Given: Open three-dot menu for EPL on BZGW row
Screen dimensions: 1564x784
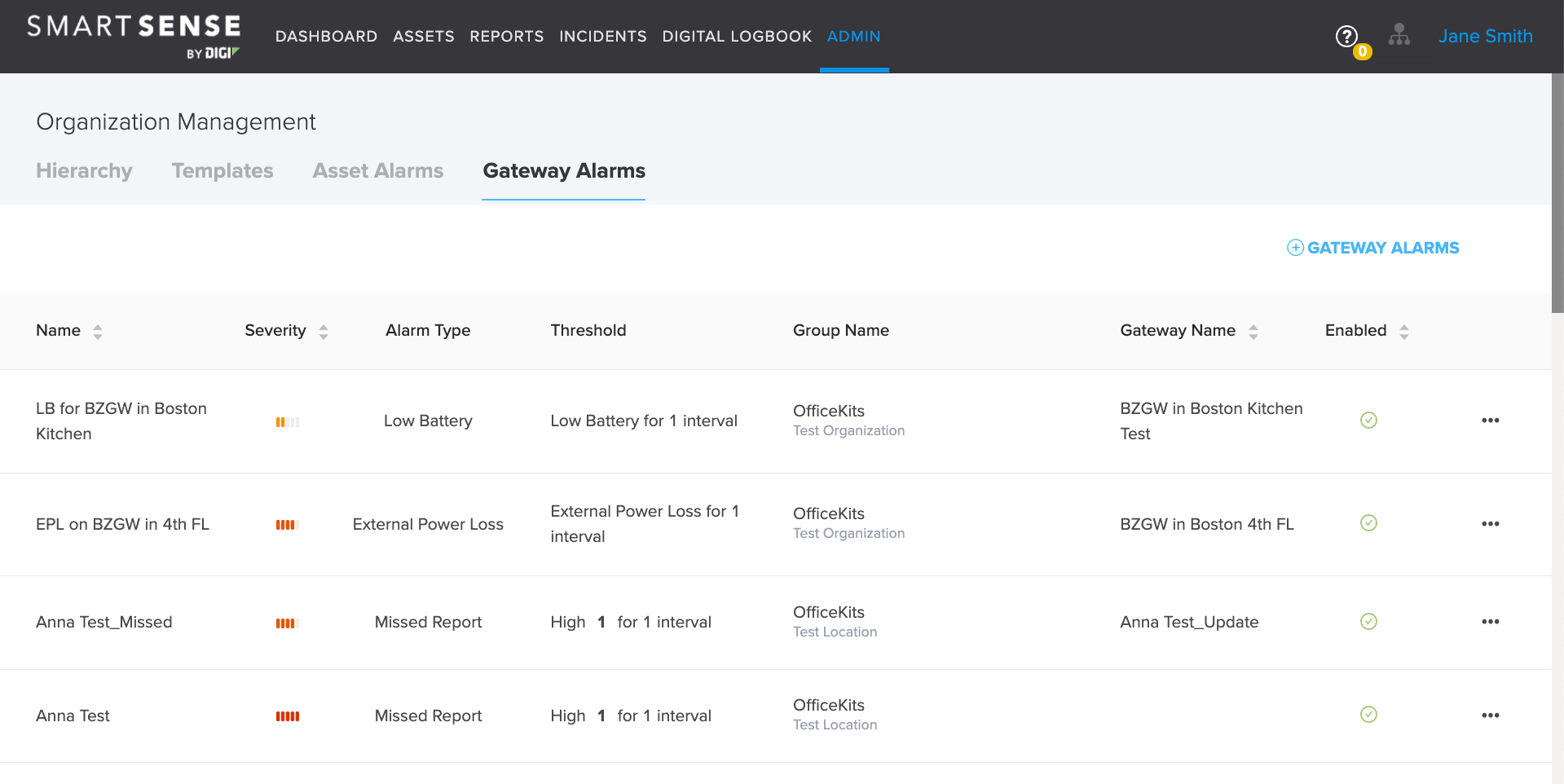Looking at the screenshot, I should point(1490,524).
